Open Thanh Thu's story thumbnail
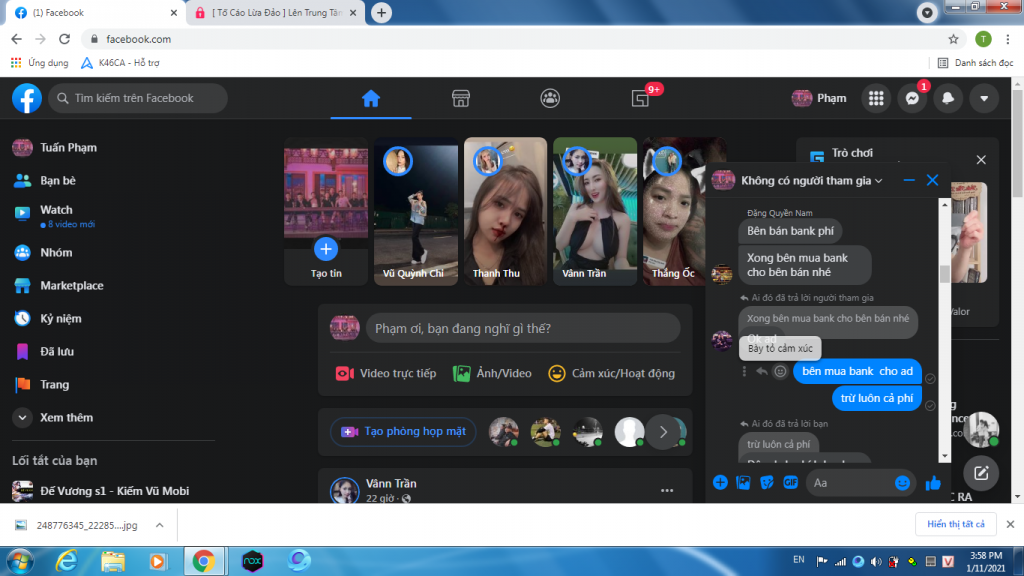Viewport: 1024px width, 576px height. tap(505, 210)
